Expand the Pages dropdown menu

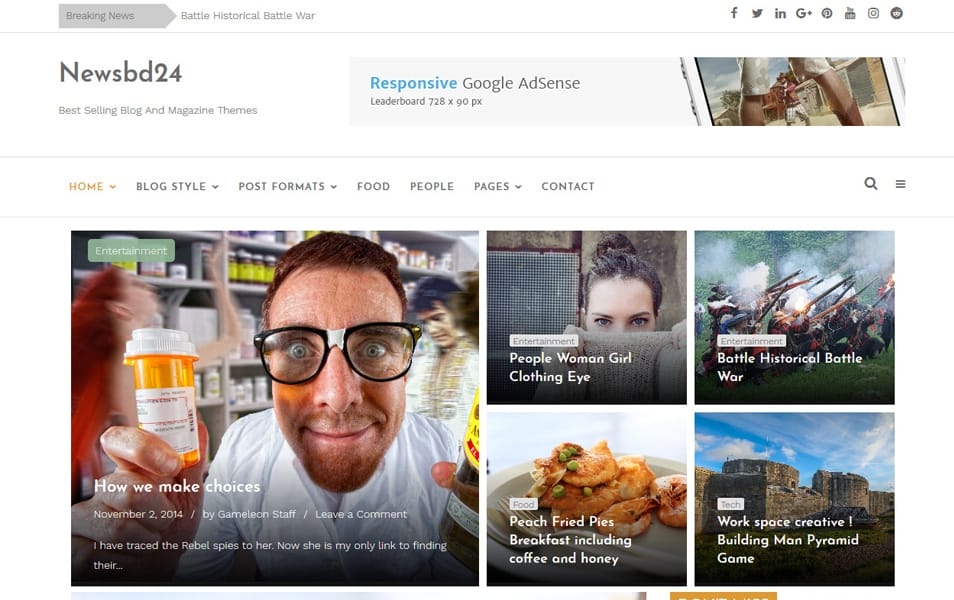[497, 187]
